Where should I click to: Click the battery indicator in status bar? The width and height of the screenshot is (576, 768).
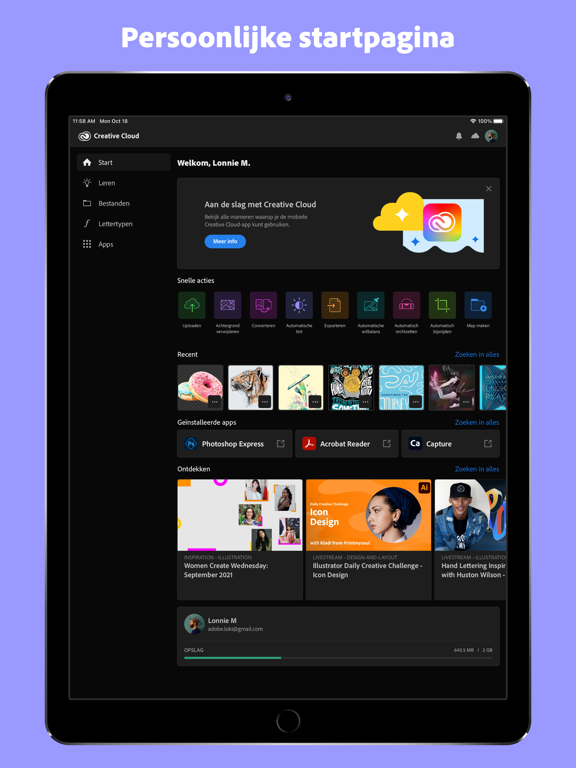click(x=498, y=121)
